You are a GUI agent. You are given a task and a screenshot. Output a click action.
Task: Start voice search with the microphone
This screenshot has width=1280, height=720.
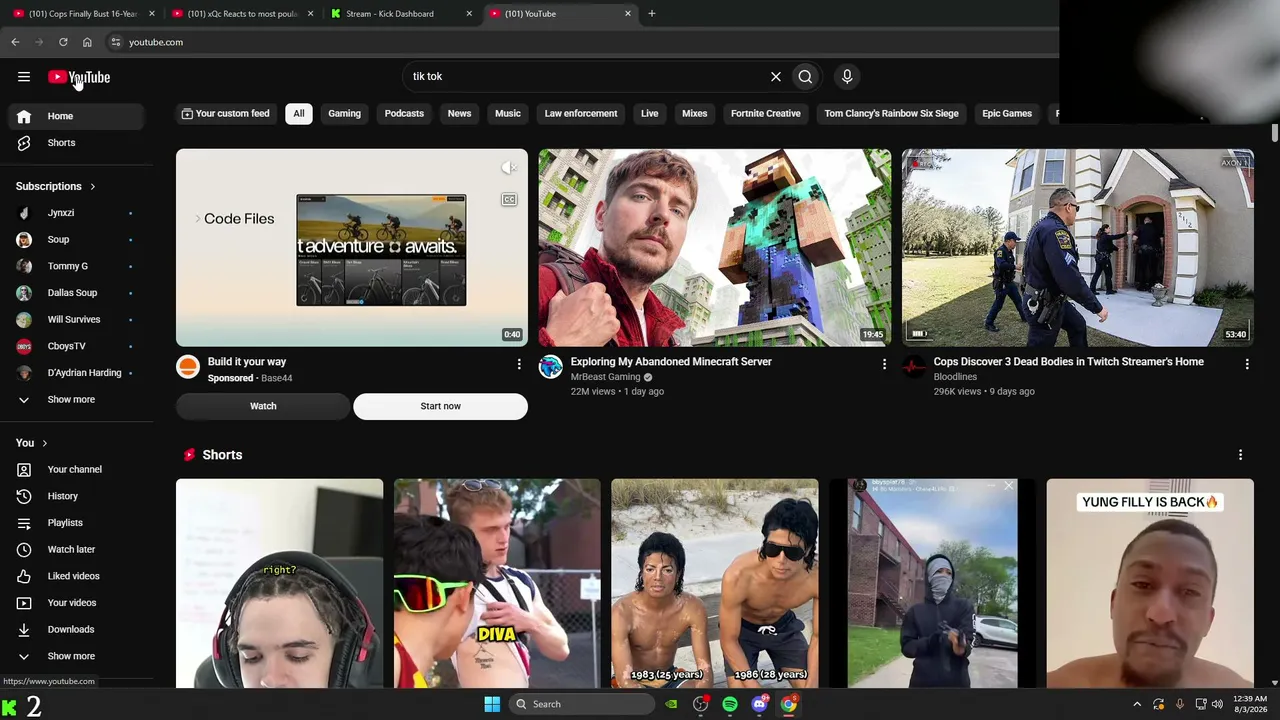[x=847, y=76]
